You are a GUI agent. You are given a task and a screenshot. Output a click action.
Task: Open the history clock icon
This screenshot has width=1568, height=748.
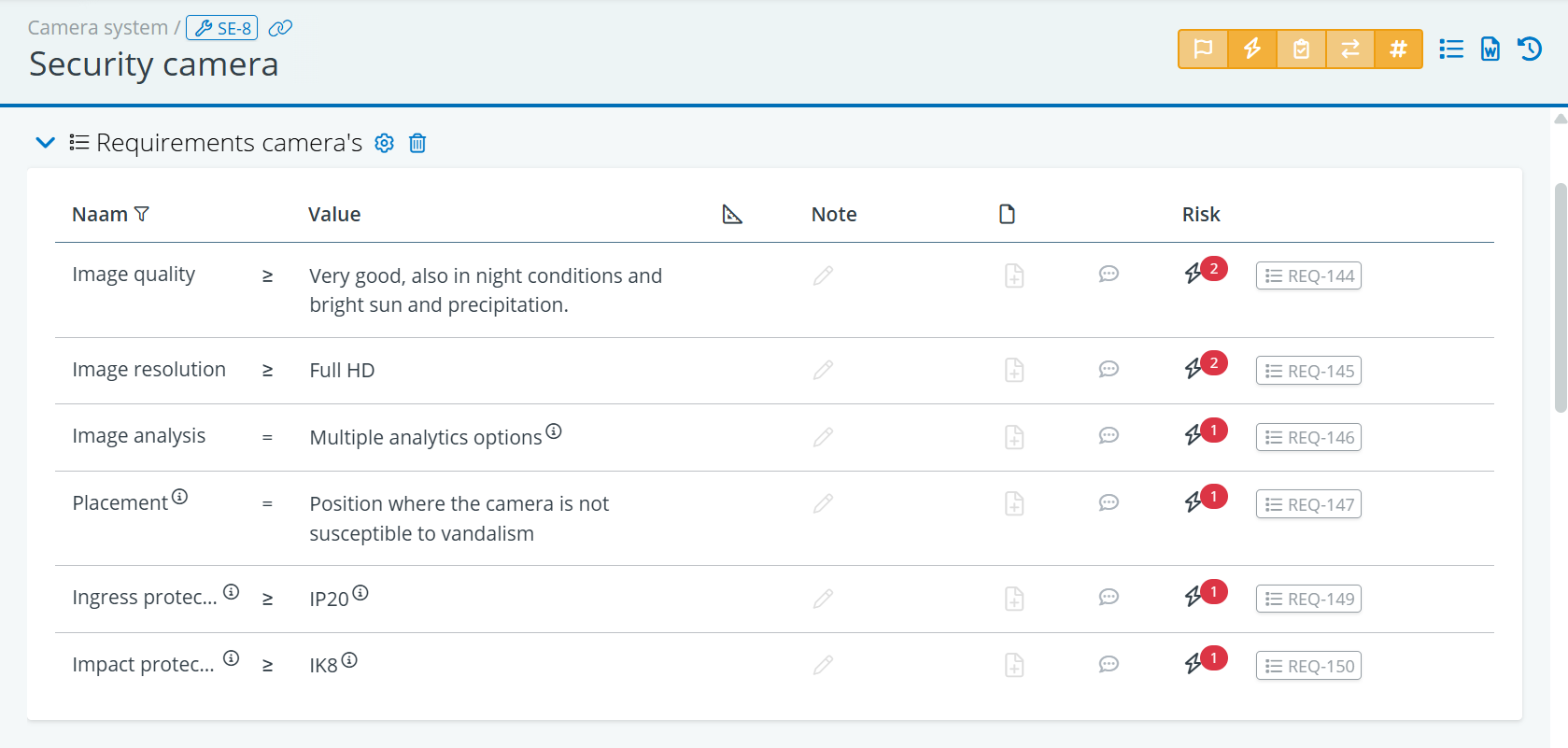(x=1530, y=49)
